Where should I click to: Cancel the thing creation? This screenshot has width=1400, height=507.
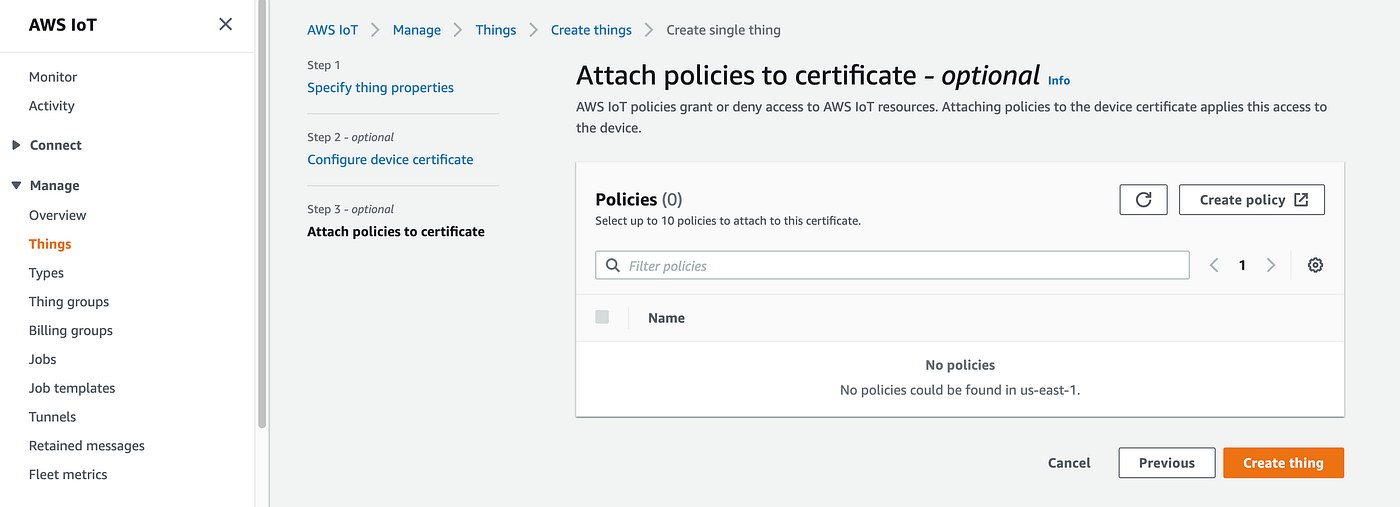(1069, 463)
